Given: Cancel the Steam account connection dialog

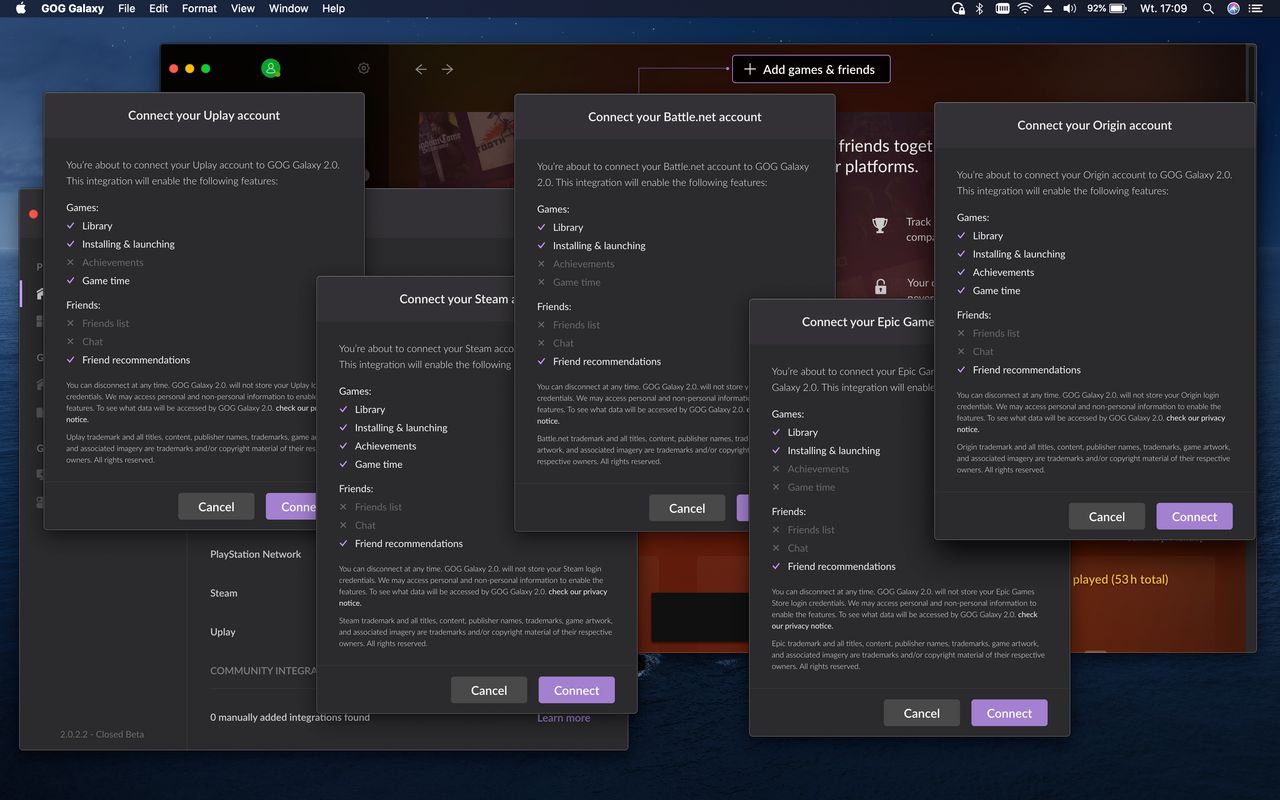Looking at the screenshot, I should click(x=489, y=690).
